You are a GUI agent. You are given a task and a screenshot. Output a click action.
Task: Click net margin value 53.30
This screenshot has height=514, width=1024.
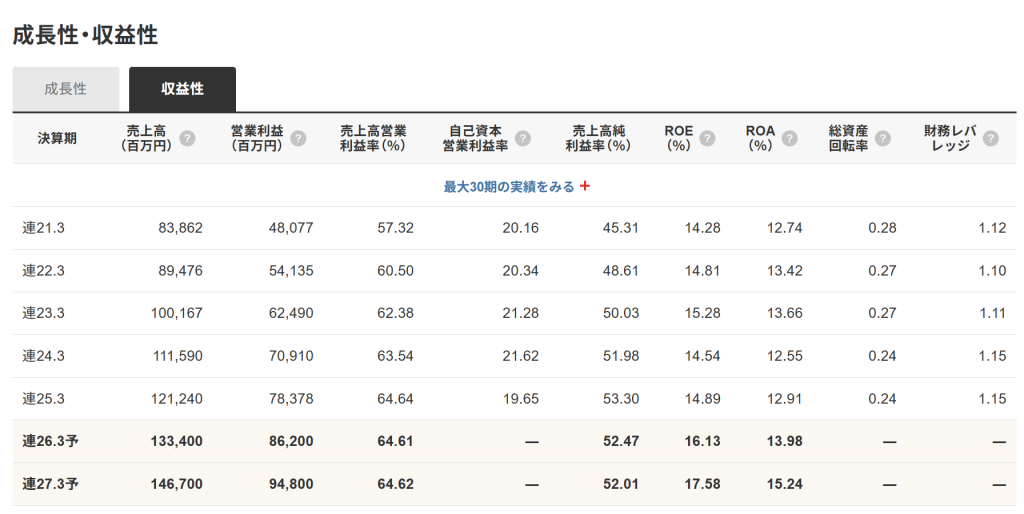[x=621, y=398]
